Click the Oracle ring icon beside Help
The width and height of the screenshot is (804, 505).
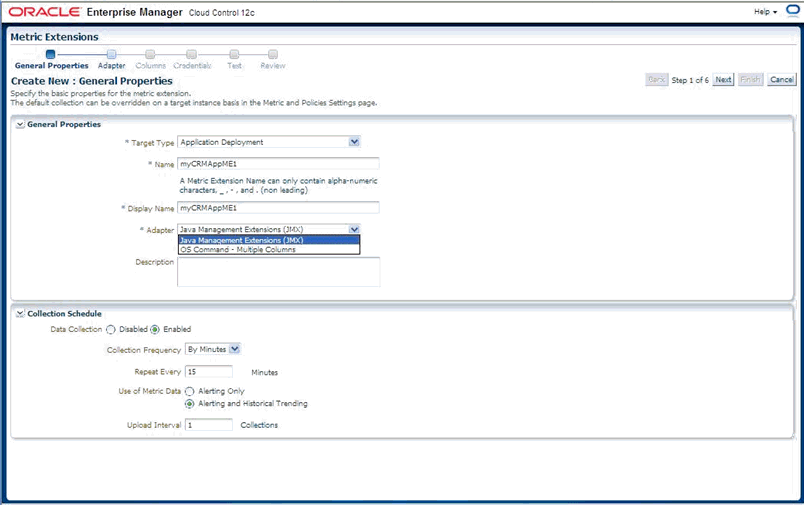pos(793,11)
